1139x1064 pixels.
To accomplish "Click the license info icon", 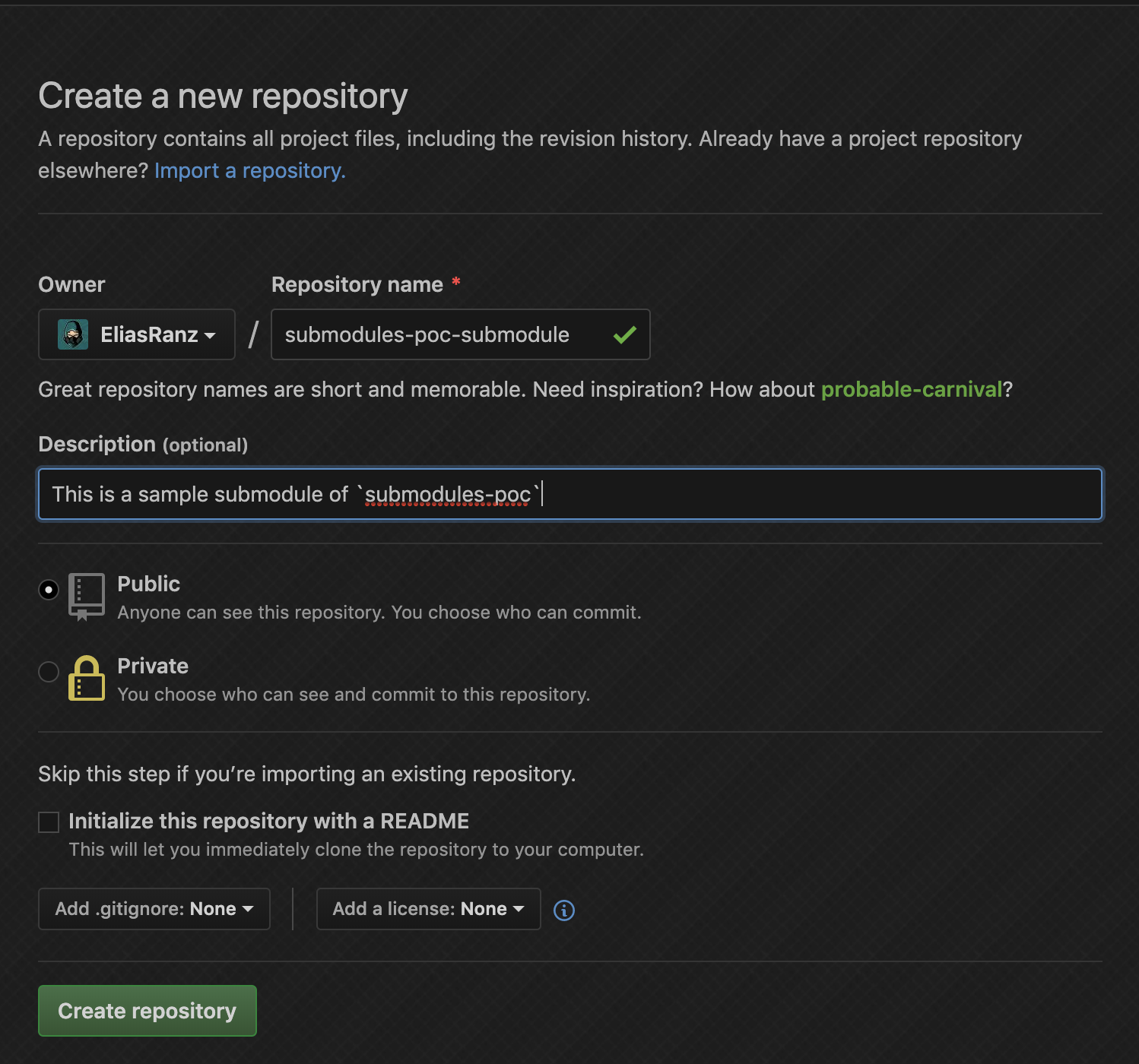I will pos(564,910).
